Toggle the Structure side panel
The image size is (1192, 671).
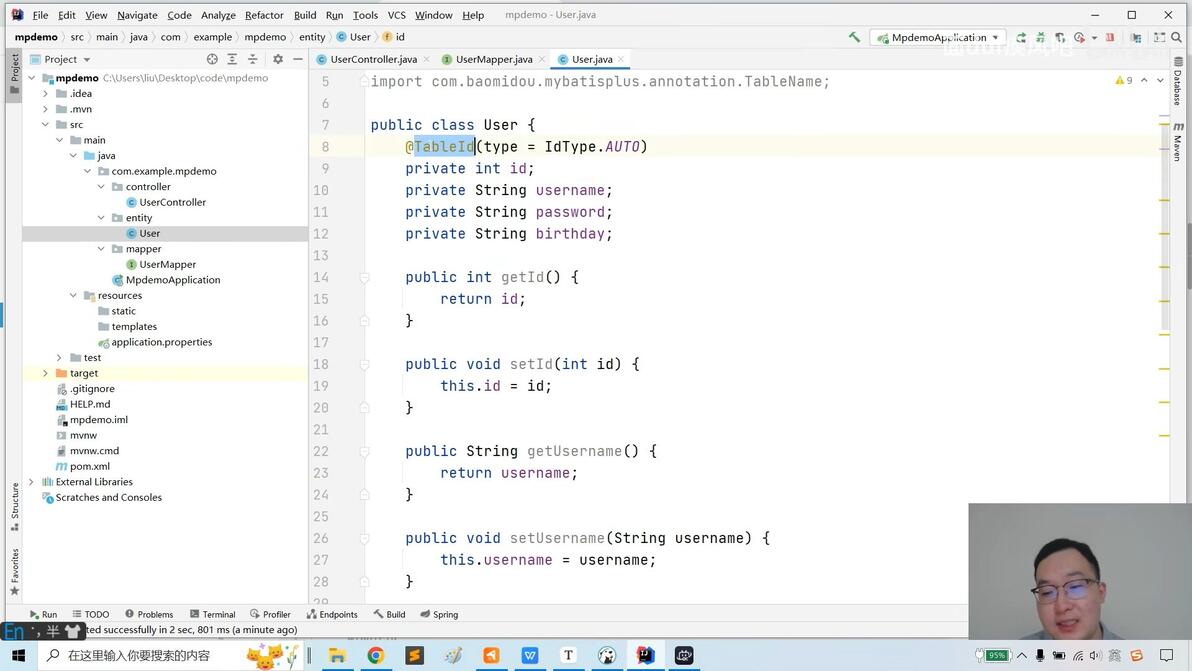click(x=14, y=506)
